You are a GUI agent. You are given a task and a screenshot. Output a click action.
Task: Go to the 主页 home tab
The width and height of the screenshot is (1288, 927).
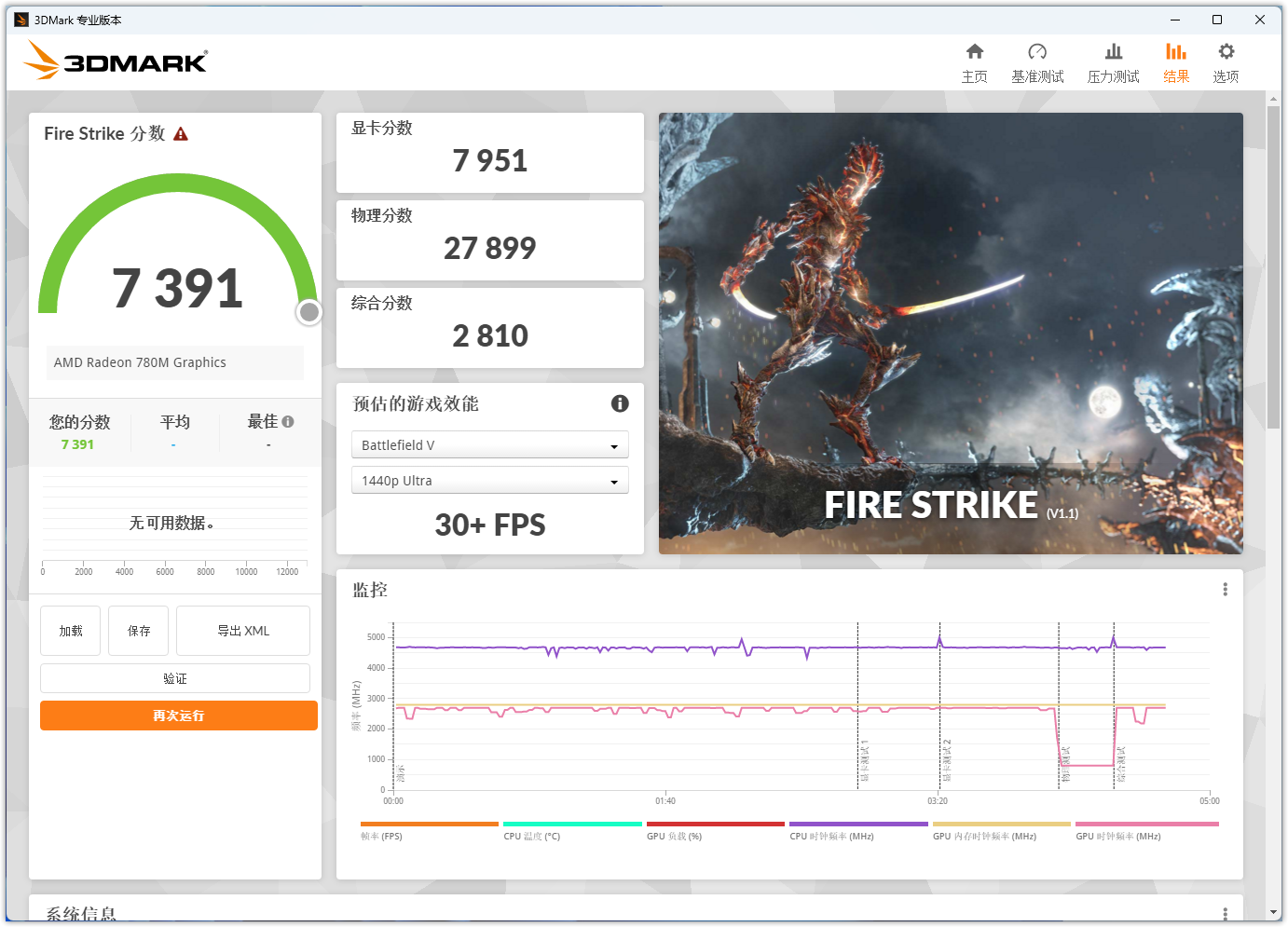click(x=974, y=63)
